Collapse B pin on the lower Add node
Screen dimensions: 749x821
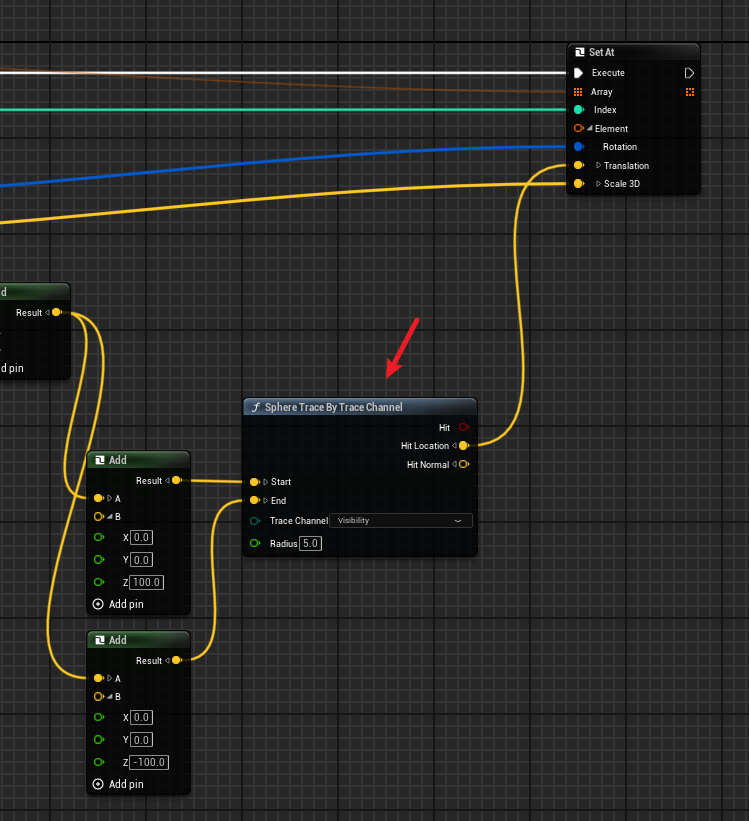(109, 697)
